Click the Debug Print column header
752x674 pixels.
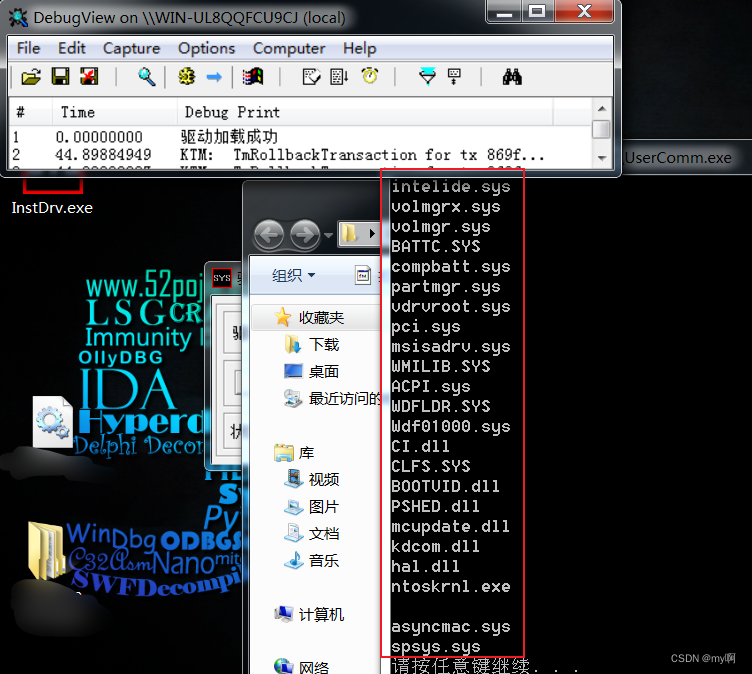pyautogui.click(x=364, y=112)
